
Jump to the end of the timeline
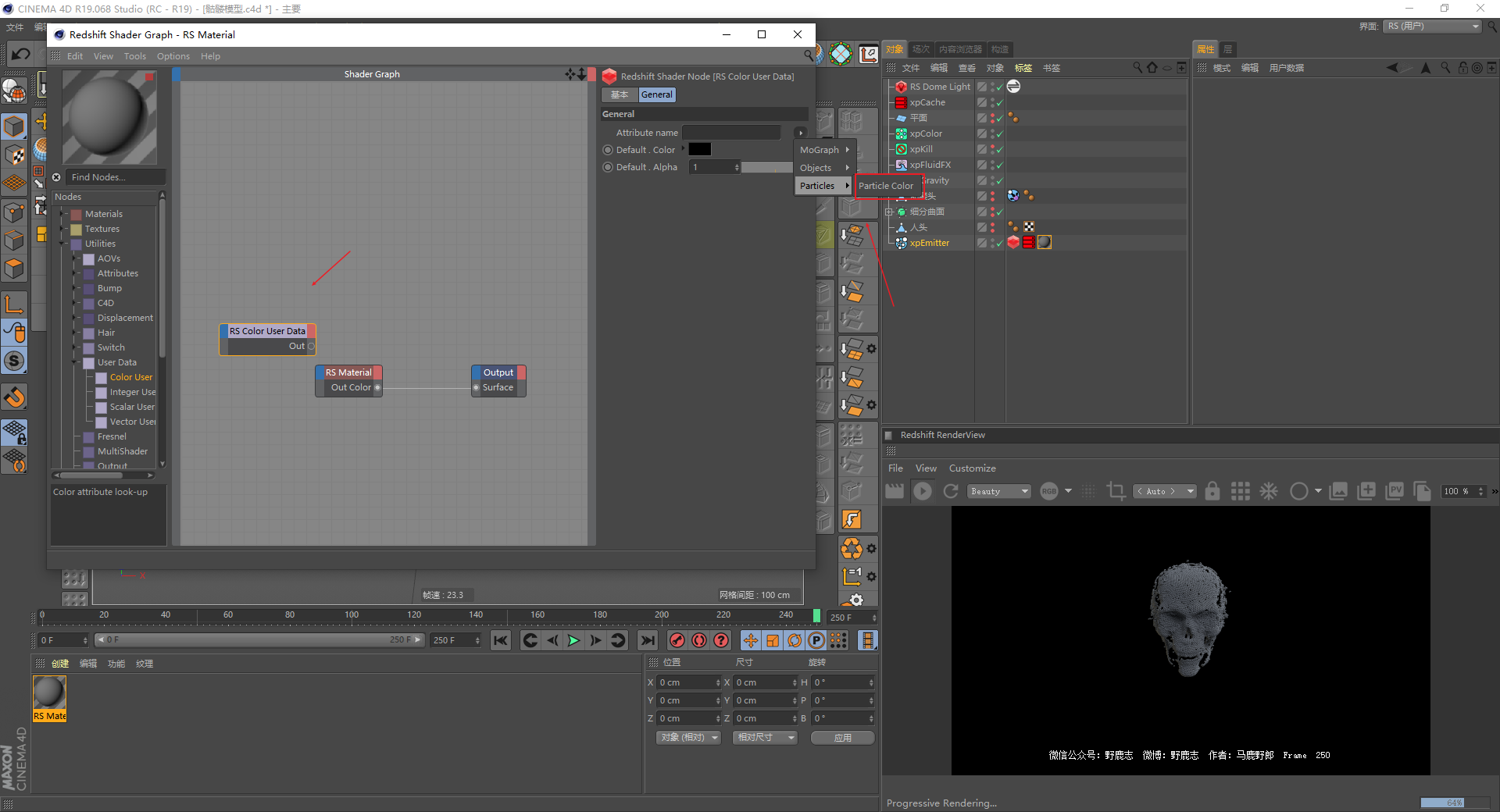click(x=648, y=640)
